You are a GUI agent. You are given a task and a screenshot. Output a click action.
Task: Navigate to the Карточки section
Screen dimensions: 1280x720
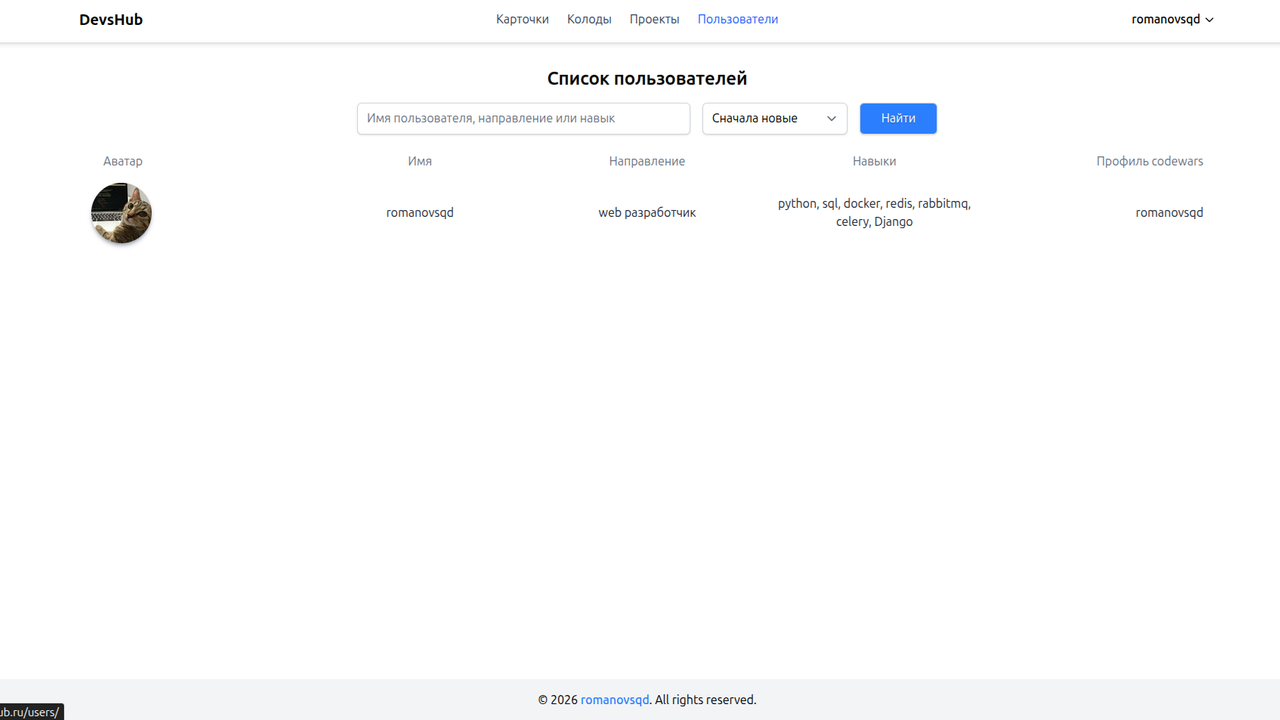522,19
